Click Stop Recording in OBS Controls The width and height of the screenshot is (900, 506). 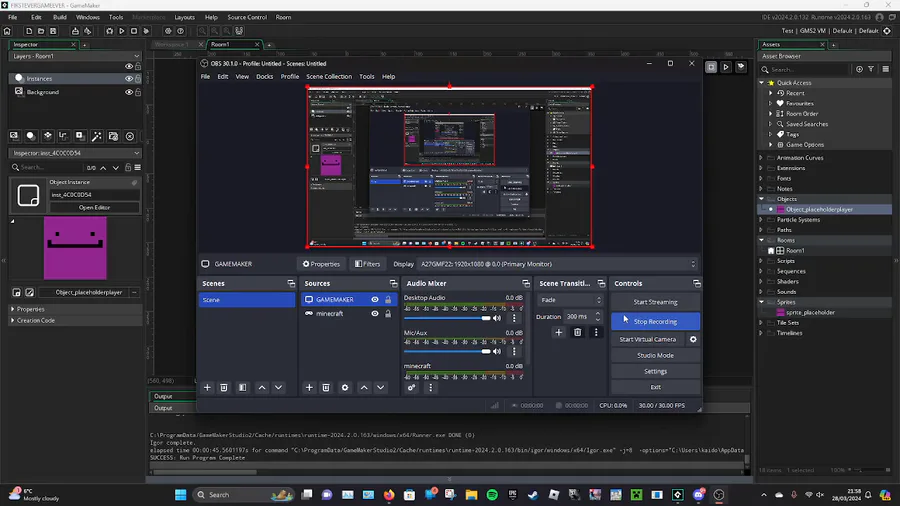(655, 321)
